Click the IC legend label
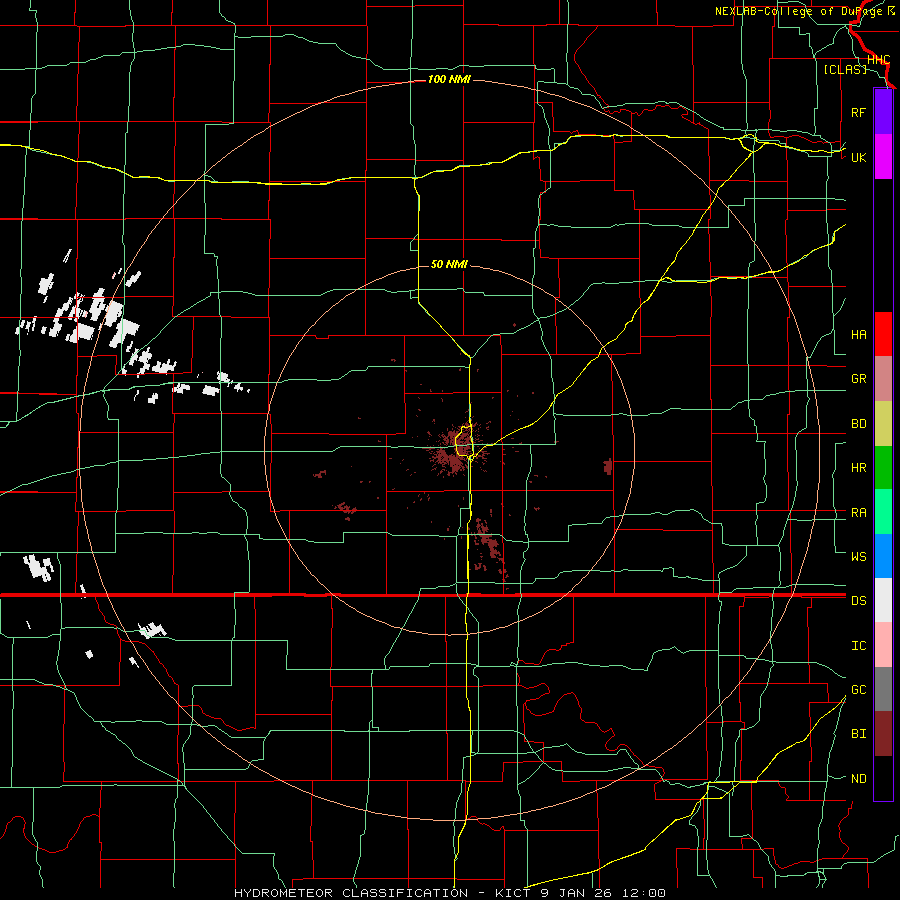 (858, 646)
